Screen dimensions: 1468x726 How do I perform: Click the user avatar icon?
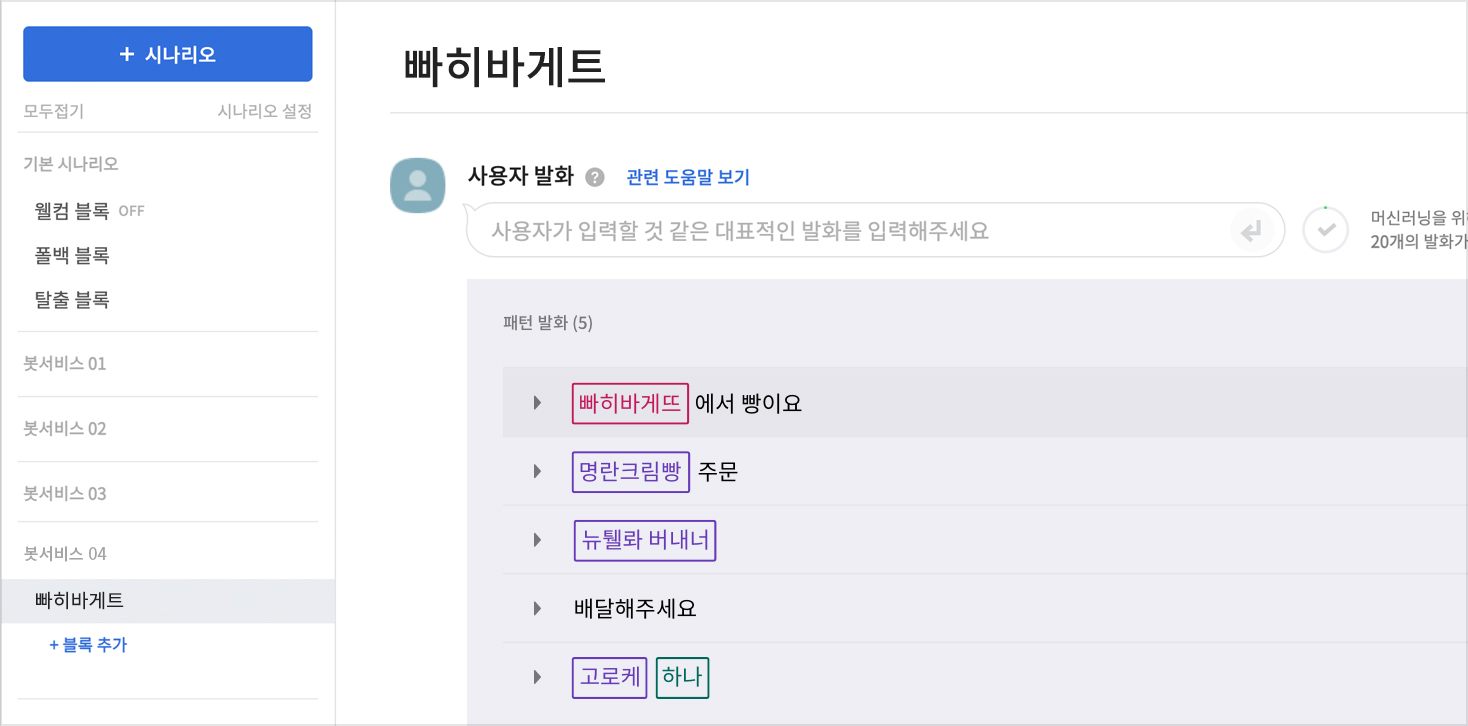417,185
